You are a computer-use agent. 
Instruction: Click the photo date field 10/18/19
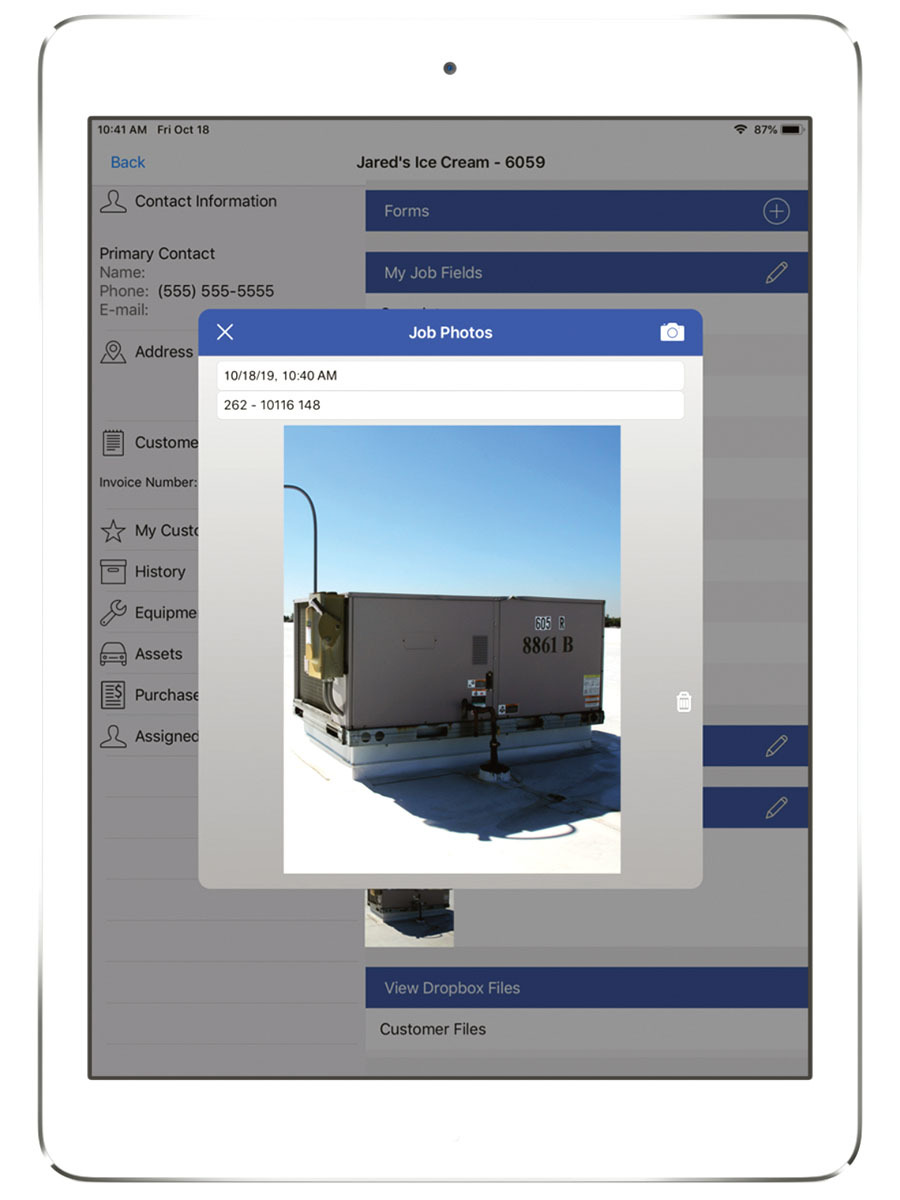450,376
